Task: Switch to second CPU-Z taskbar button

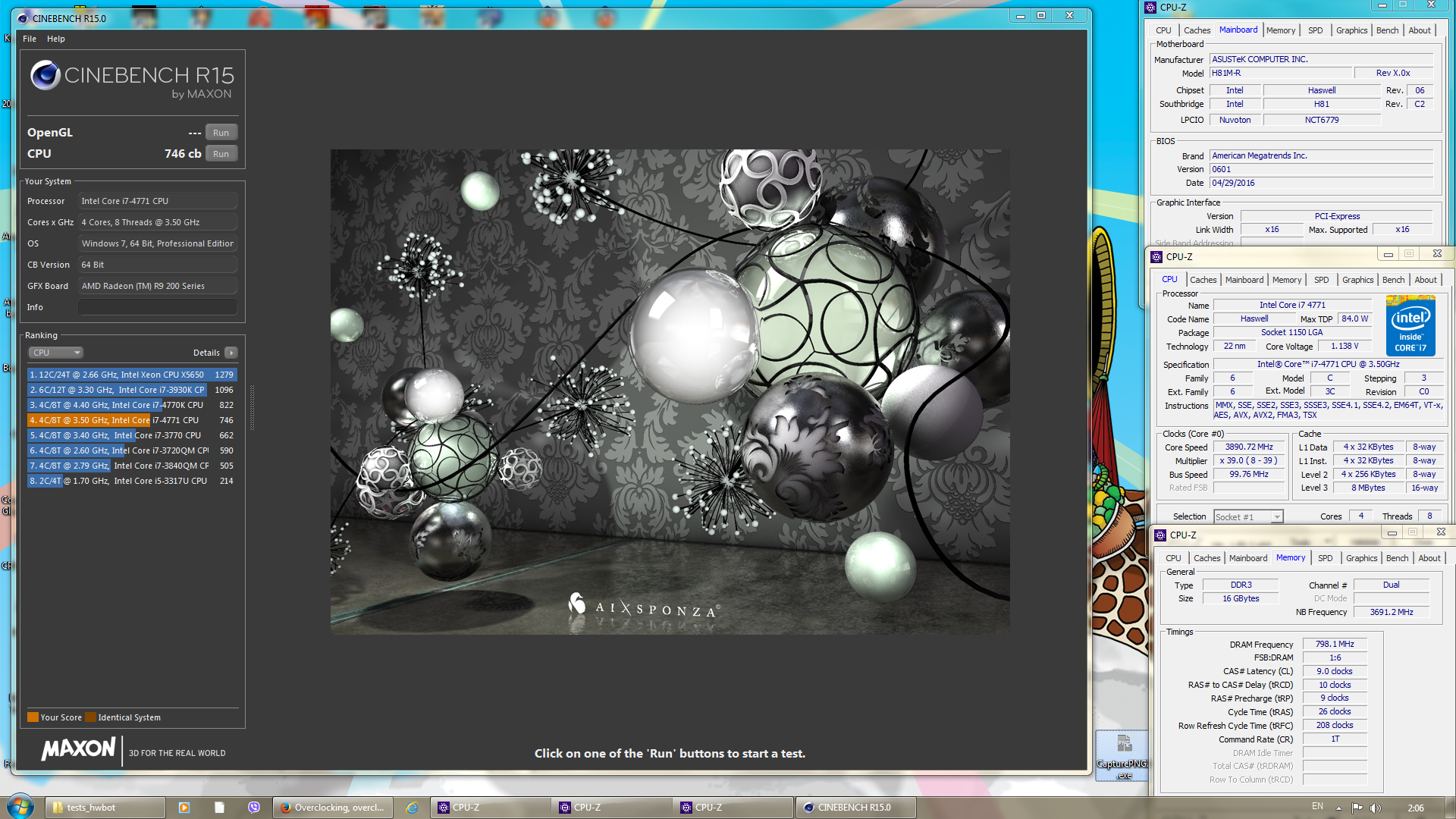Action: tap(613, 808)
